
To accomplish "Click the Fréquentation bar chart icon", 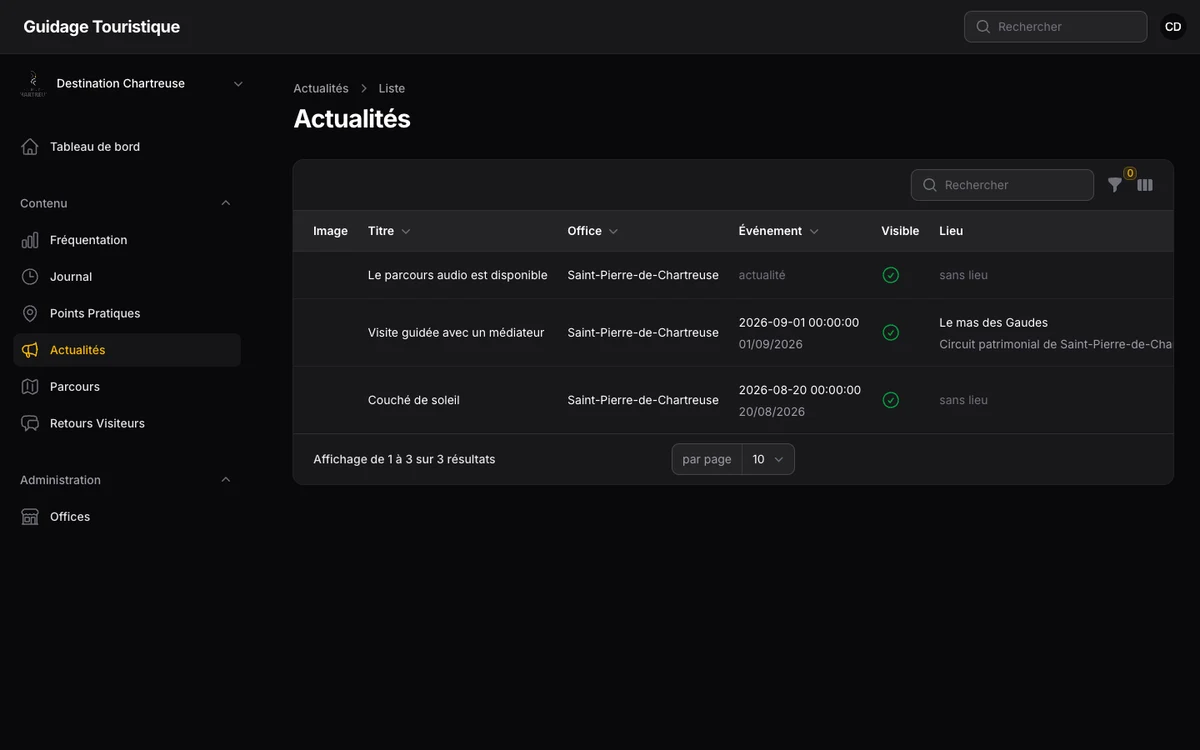I will coord(30,240).
